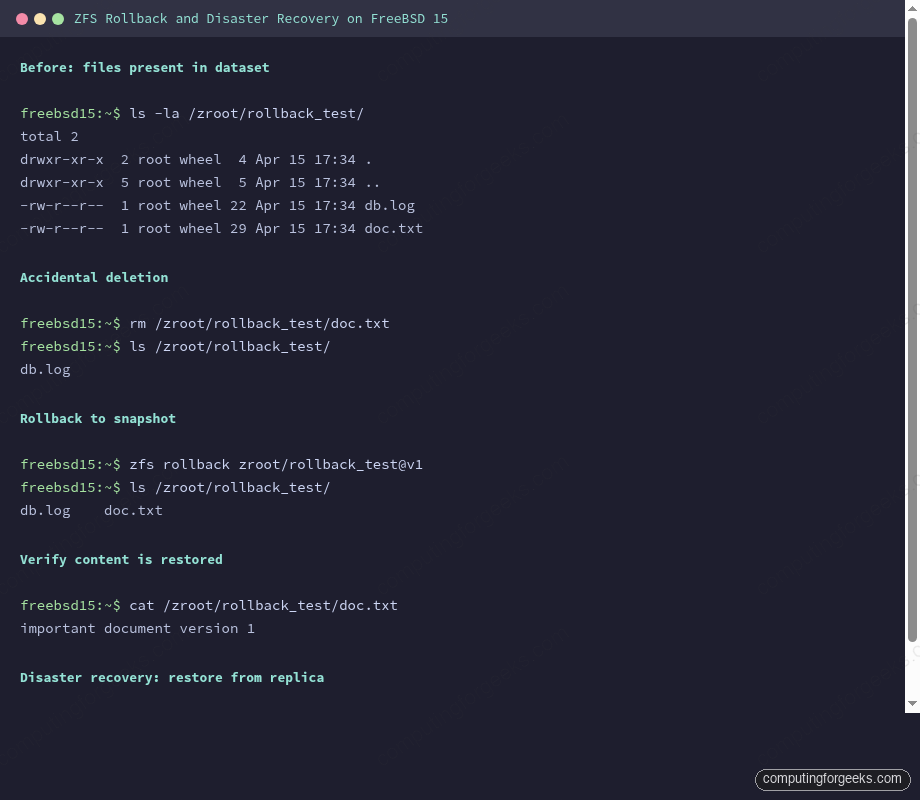Click the yellow minimize circle
Screen dimensions: 920x800
tap(40, 18)
